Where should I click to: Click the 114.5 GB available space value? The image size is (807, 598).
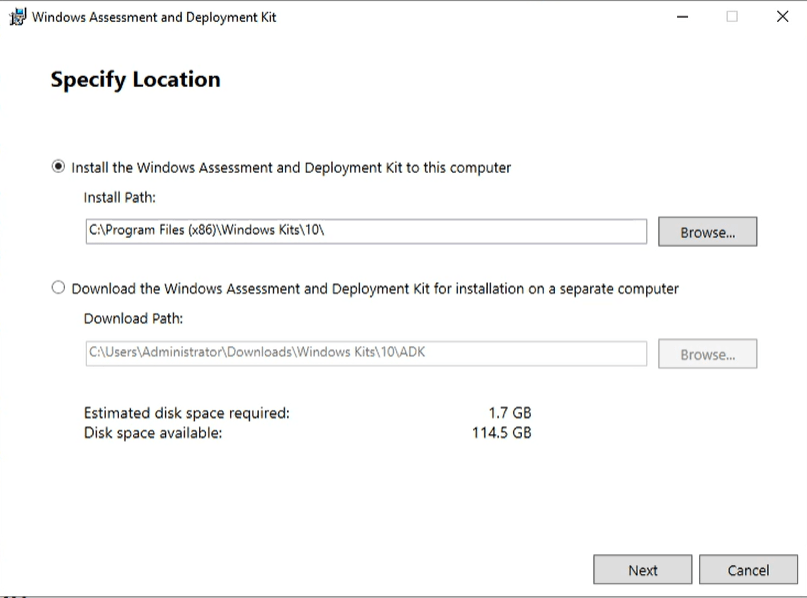click(x=501, y=433)
